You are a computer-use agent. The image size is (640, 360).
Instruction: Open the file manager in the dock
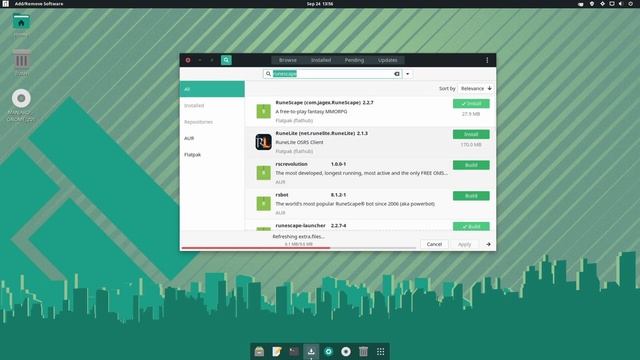point(259,351)
